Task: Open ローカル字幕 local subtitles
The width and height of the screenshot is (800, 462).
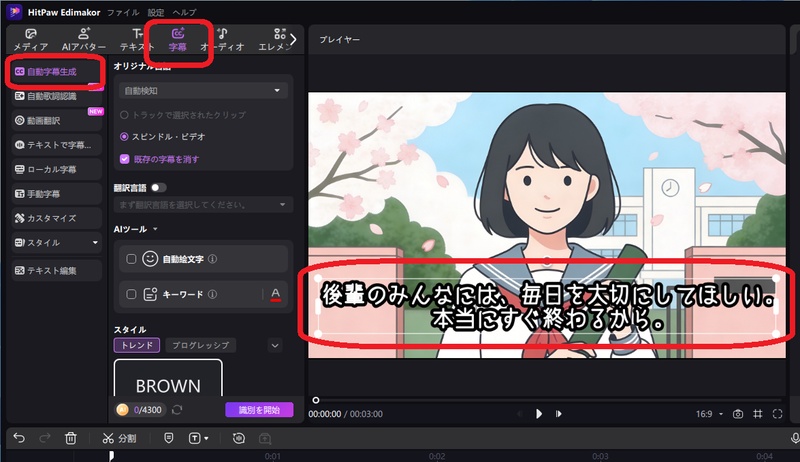Action: pyautogui.click(x=56, y=169)
